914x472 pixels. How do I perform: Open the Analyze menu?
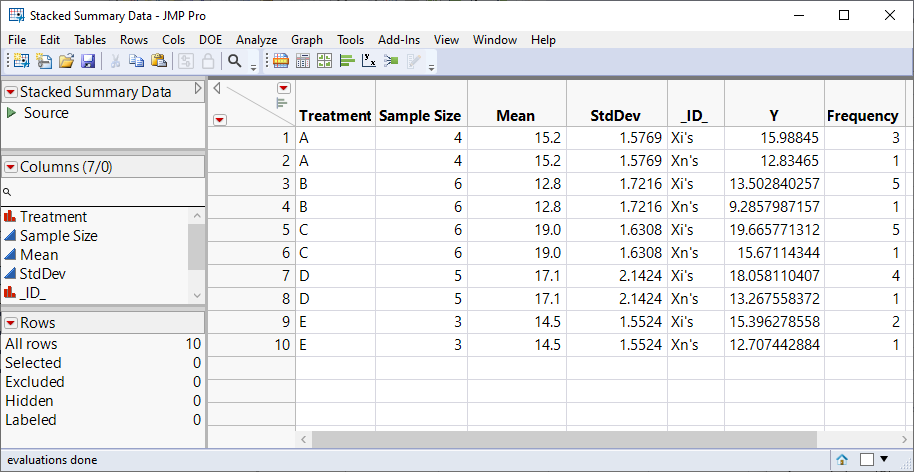[256, 39]
